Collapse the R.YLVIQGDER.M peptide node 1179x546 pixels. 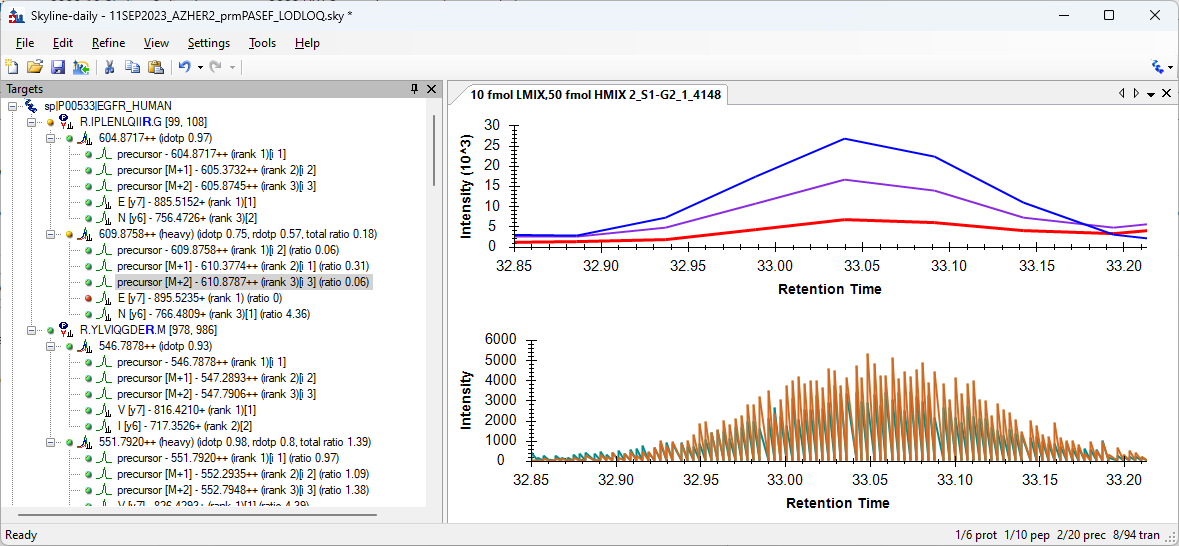32,330
